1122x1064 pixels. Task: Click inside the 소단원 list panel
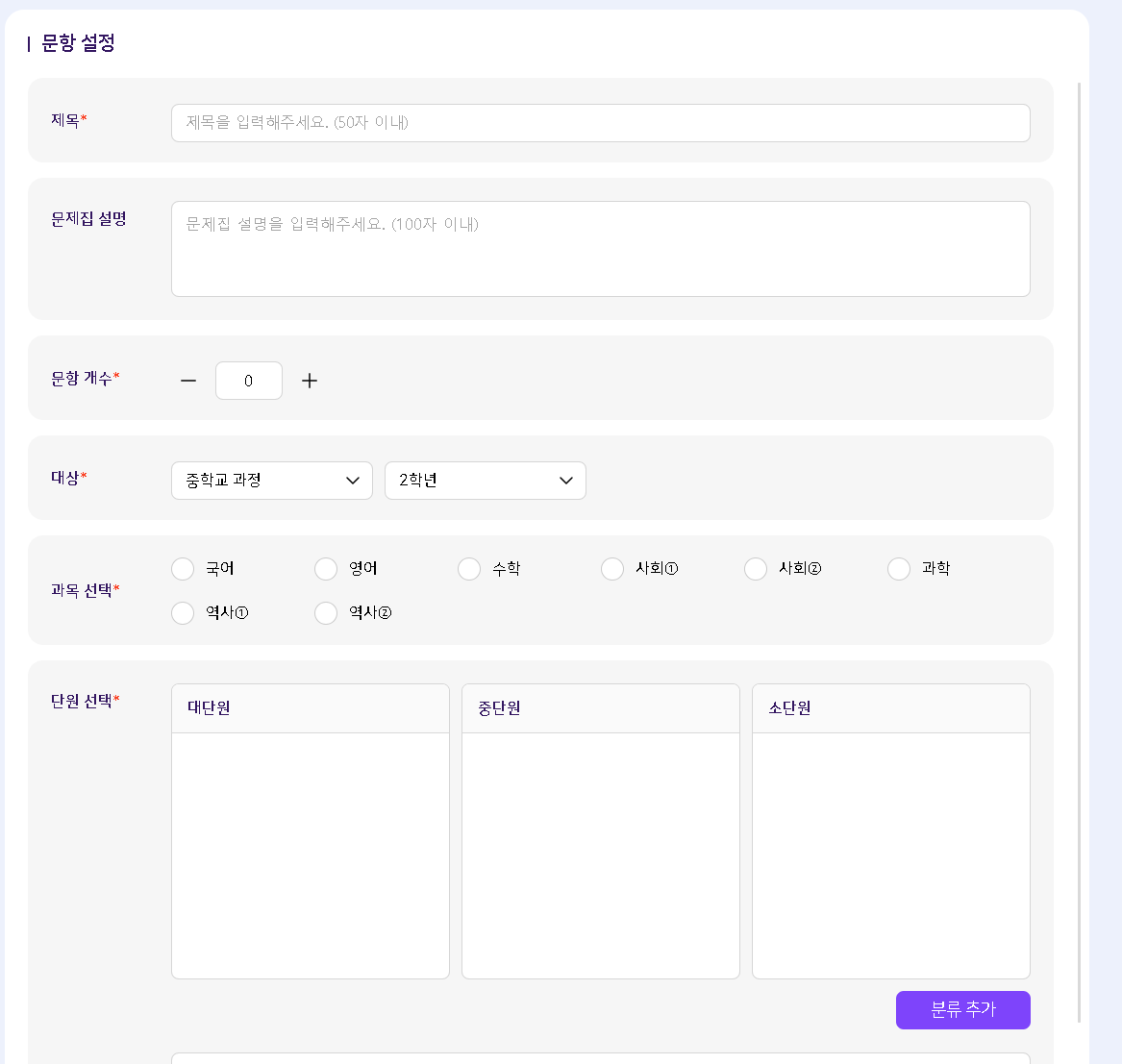coord(891,854)
